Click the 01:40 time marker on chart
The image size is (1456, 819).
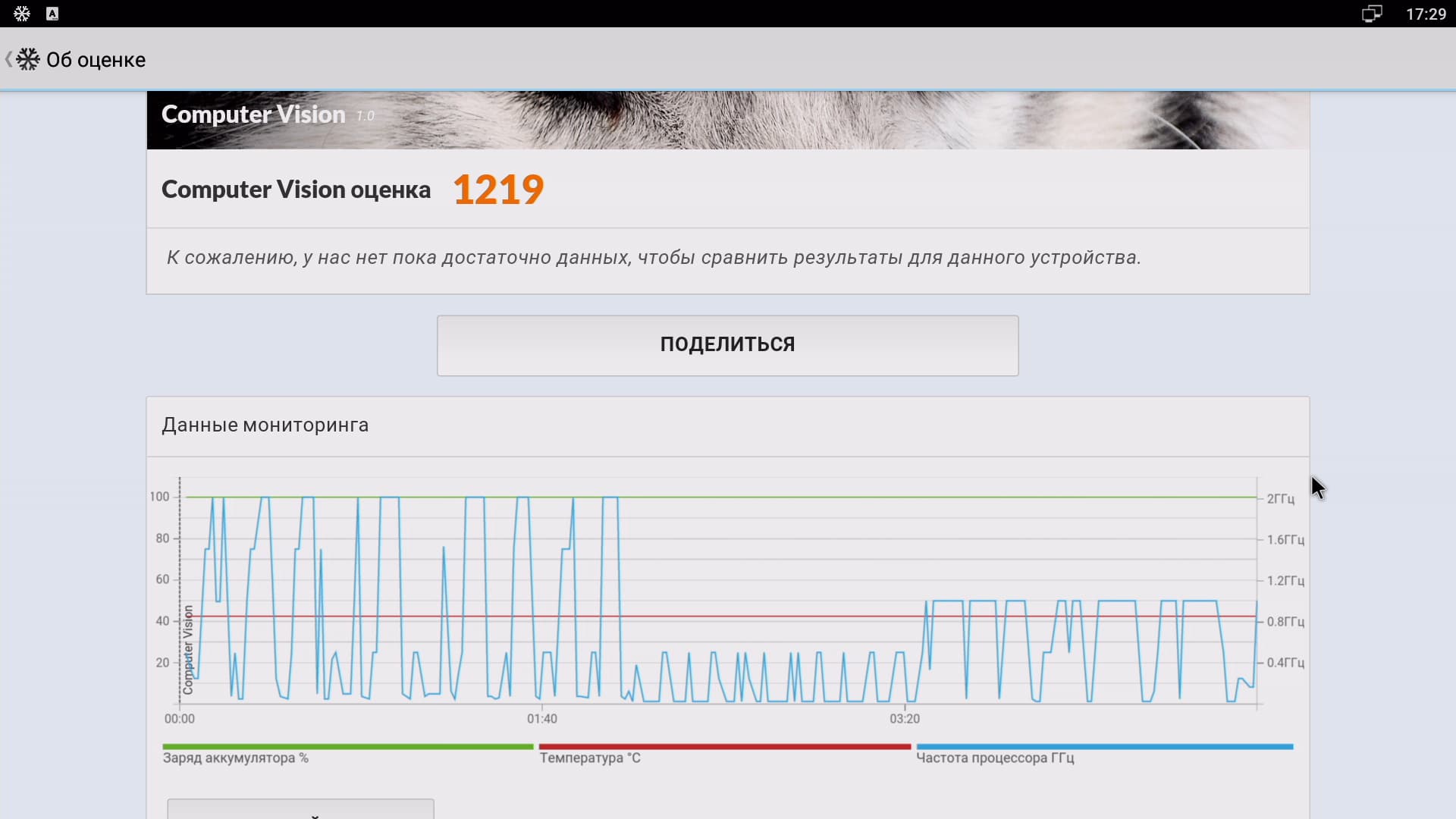point(541,718)
